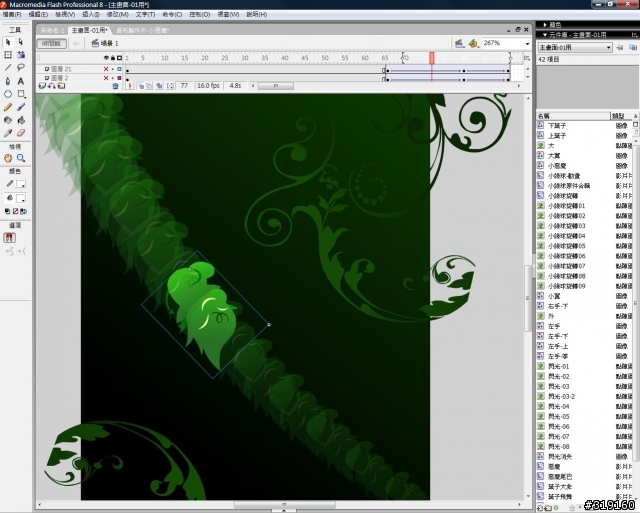The image size is (640, 513).
Task: Toggle the eye icon for all layers
Action: click(107, 58)
